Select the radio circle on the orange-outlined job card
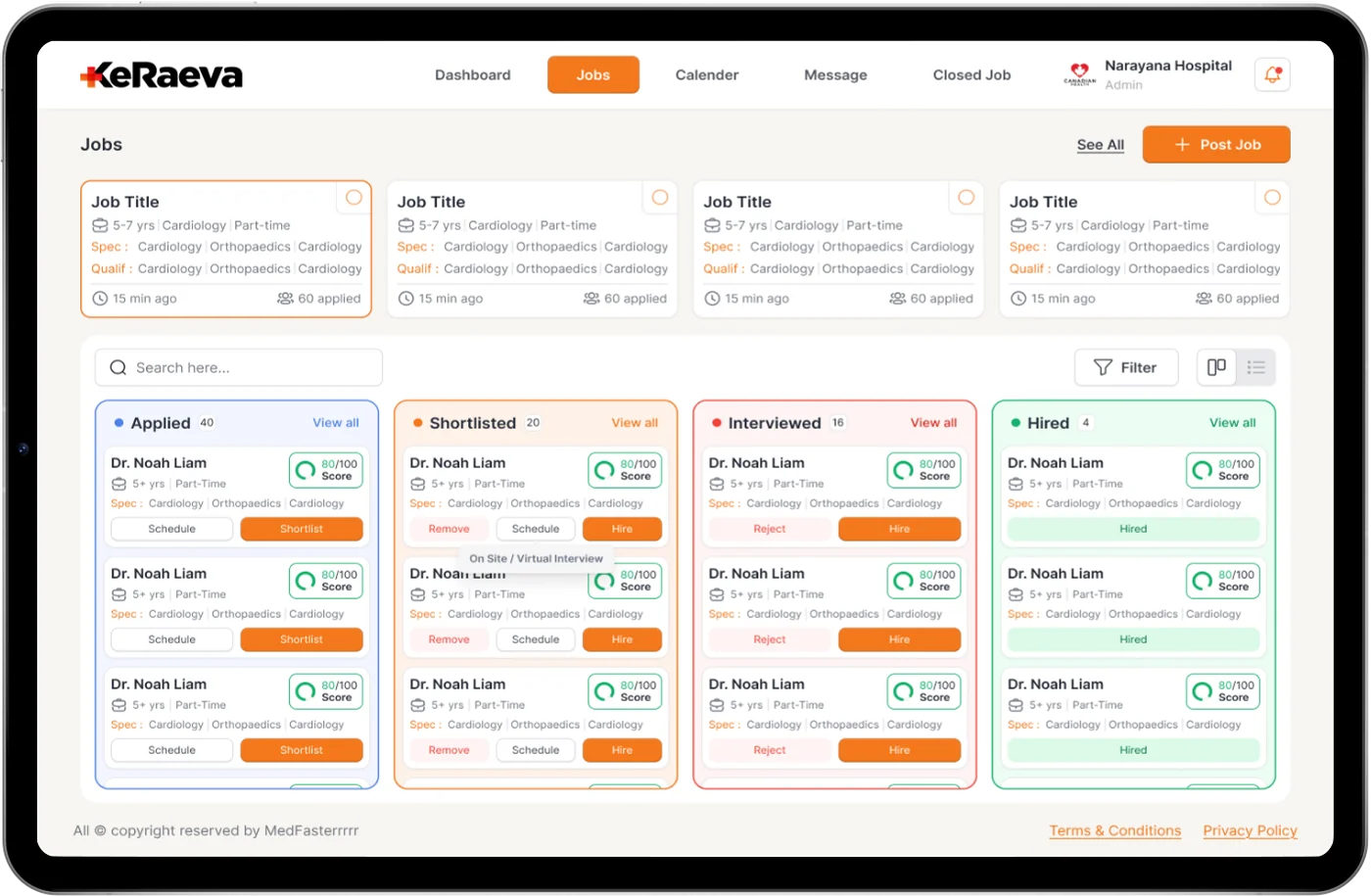Image resolution: width=1371 pixels, height=896 pixels. pyautogui.click(x=354, y=198)
